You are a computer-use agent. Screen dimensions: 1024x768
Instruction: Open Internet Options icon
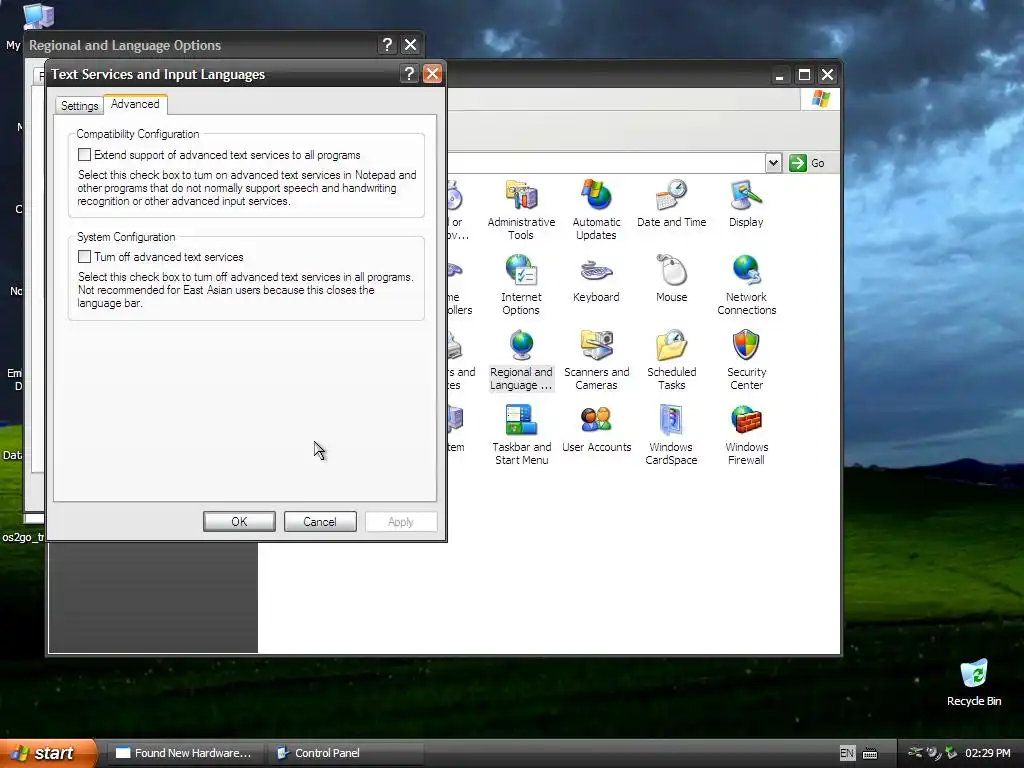click(x=521, y=285)
